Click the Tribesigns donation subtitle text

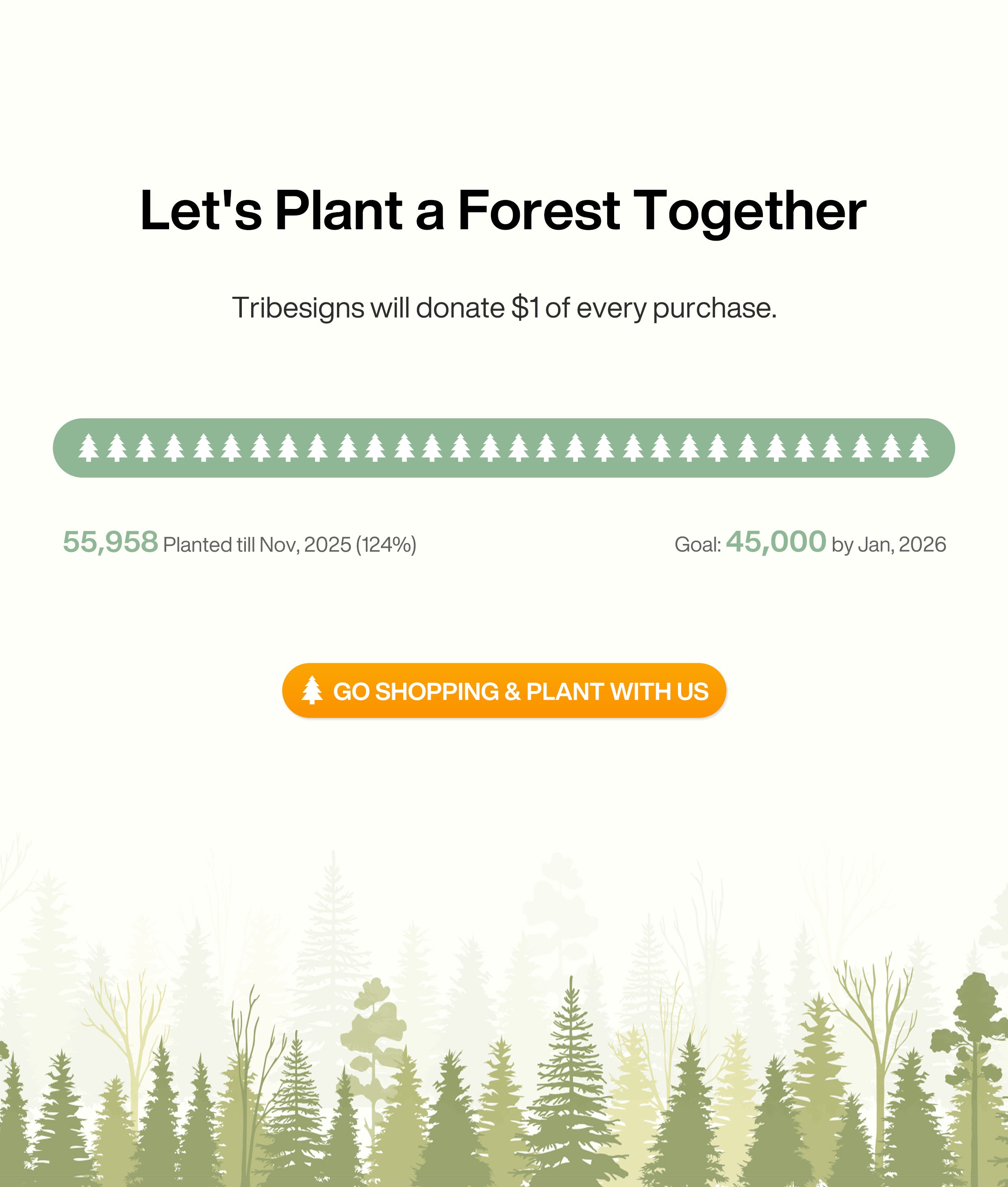click(504, 308)
